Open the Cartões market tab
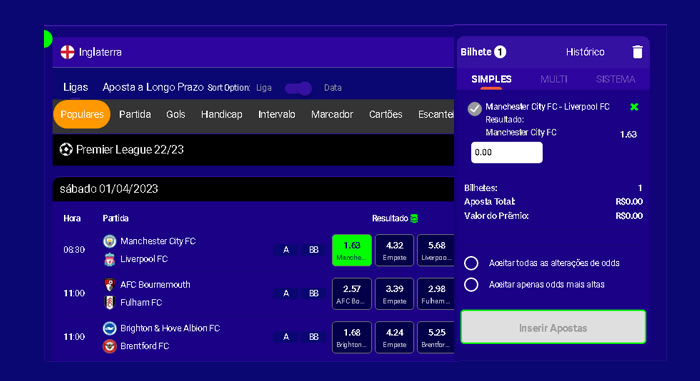Image resolution: width=700 pixels, height=381 pixels. point(385,114)
